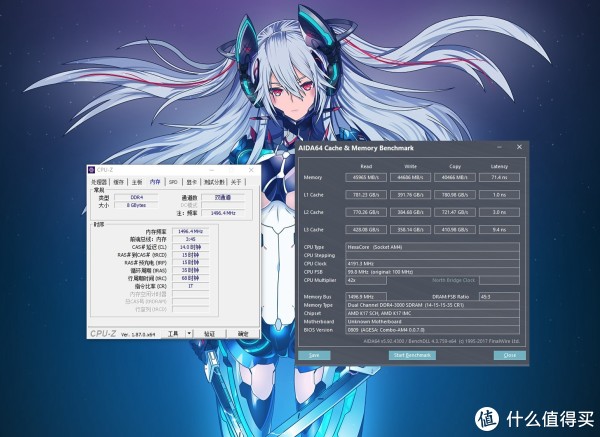600x437 pixels.
Task: Click the CPU FSB 99.8 MHz field
Action: (x=432, y=272)
